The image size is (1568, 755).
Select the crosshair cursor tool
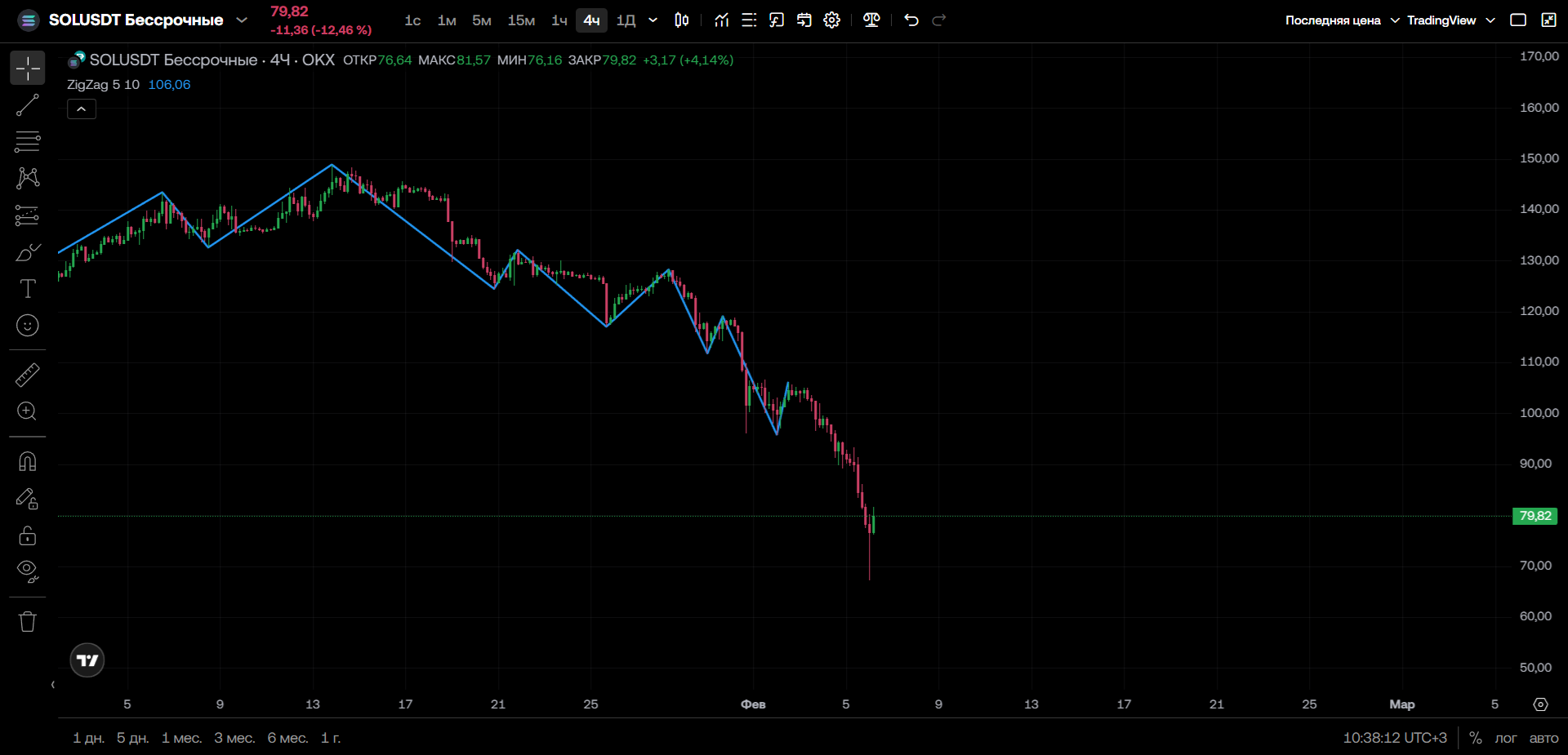tap(28, 69)
